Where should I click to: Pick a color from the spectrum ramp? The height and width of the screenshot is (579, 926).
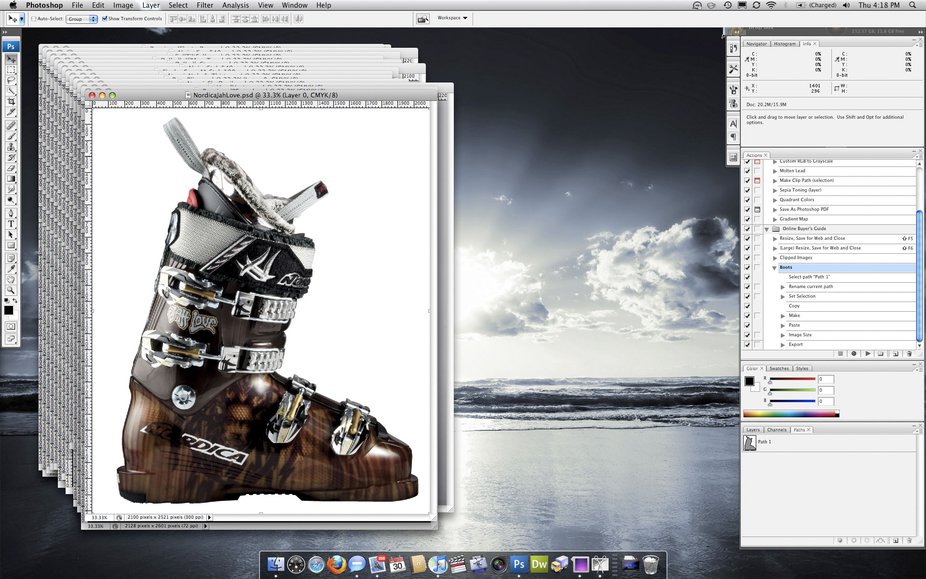click(x=791, y=414)
